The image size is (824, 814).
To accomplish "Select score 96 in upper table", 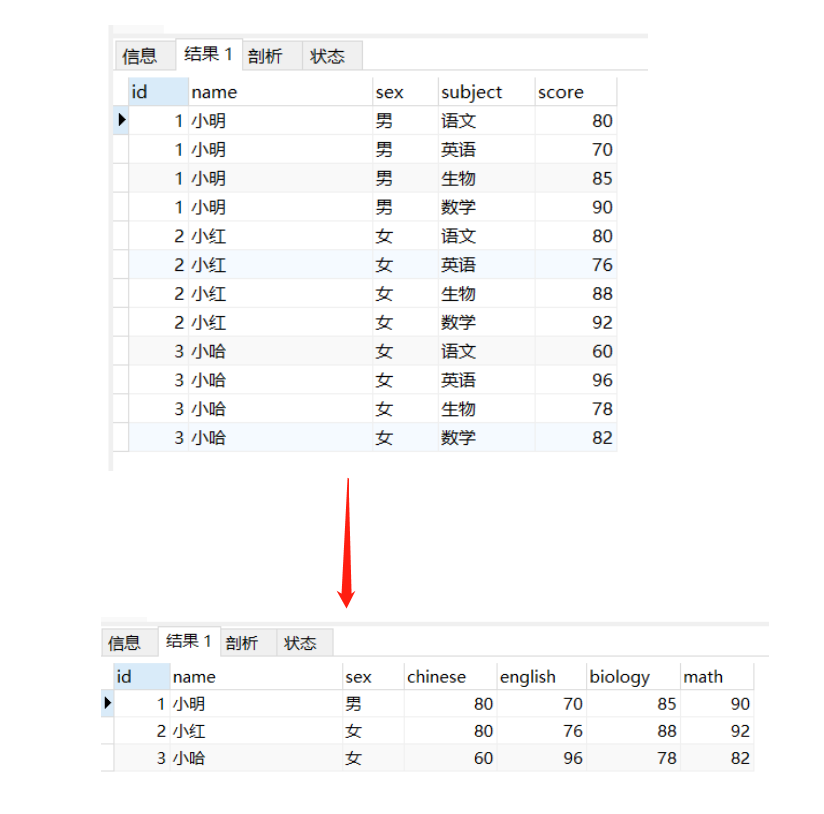I will [x=575, y=380].
